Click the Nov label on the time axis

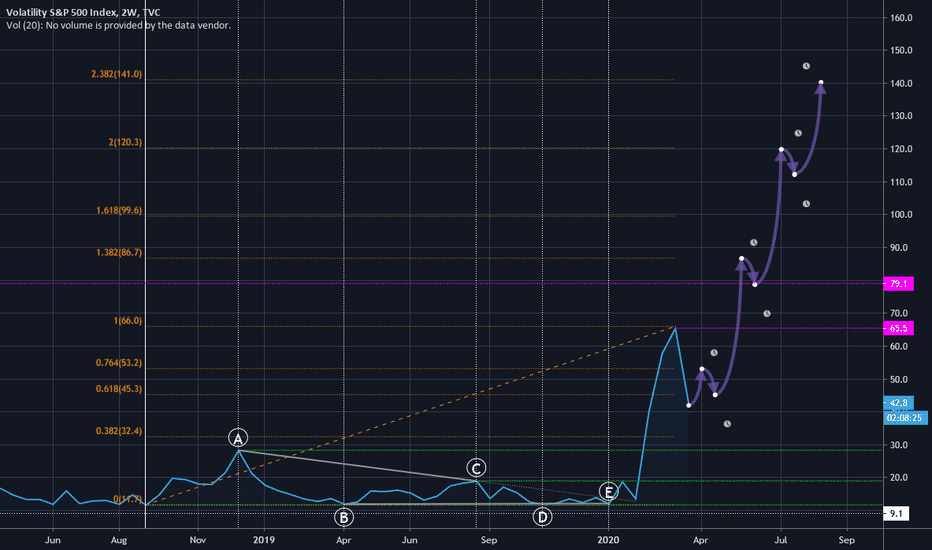coord(198,540)
